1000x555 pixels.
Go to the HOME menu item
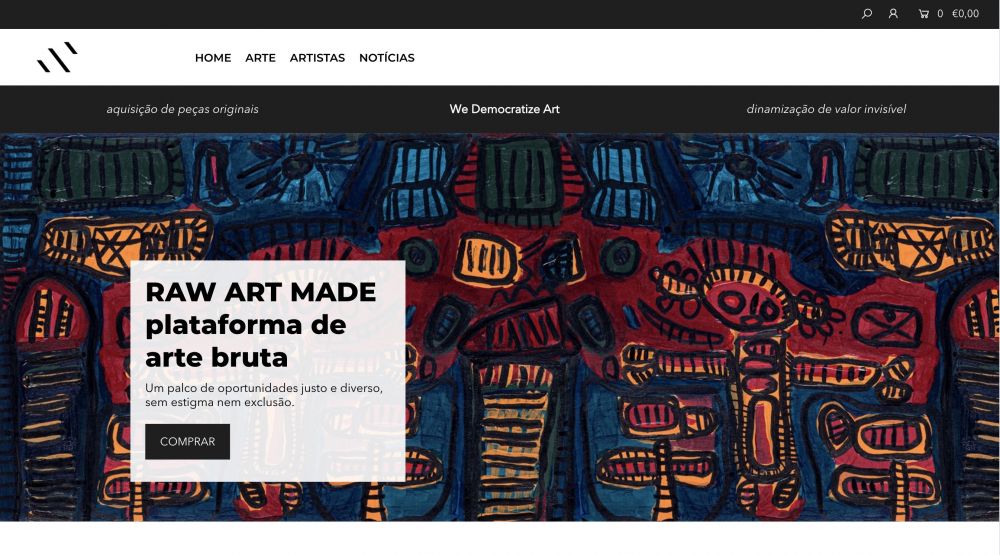point(213,57)
